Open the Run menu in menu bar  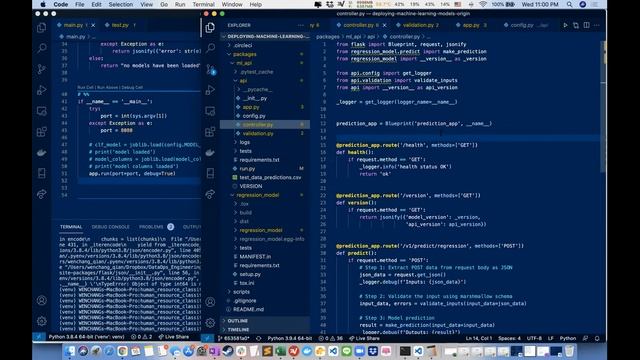point(180,4)
